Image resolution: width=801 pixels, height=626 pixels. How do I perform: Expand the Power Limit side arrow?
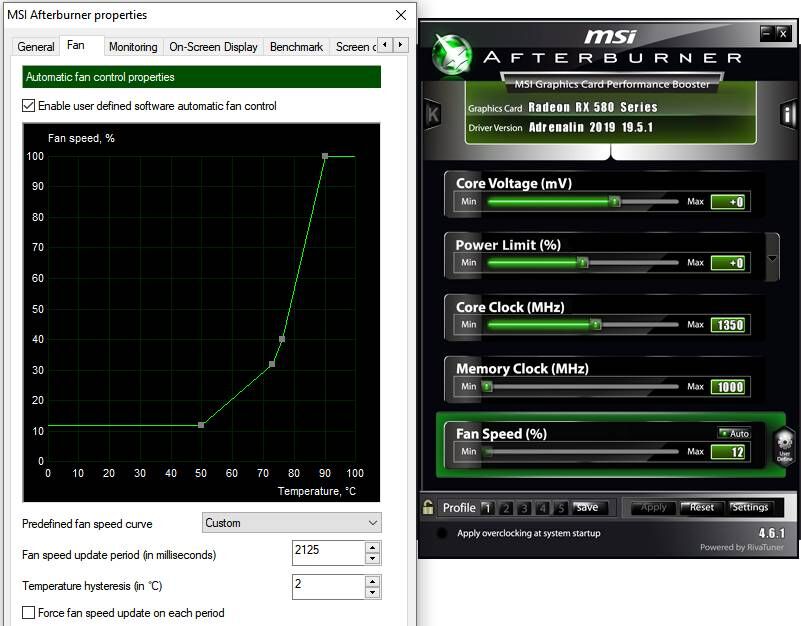click(772, 259)
